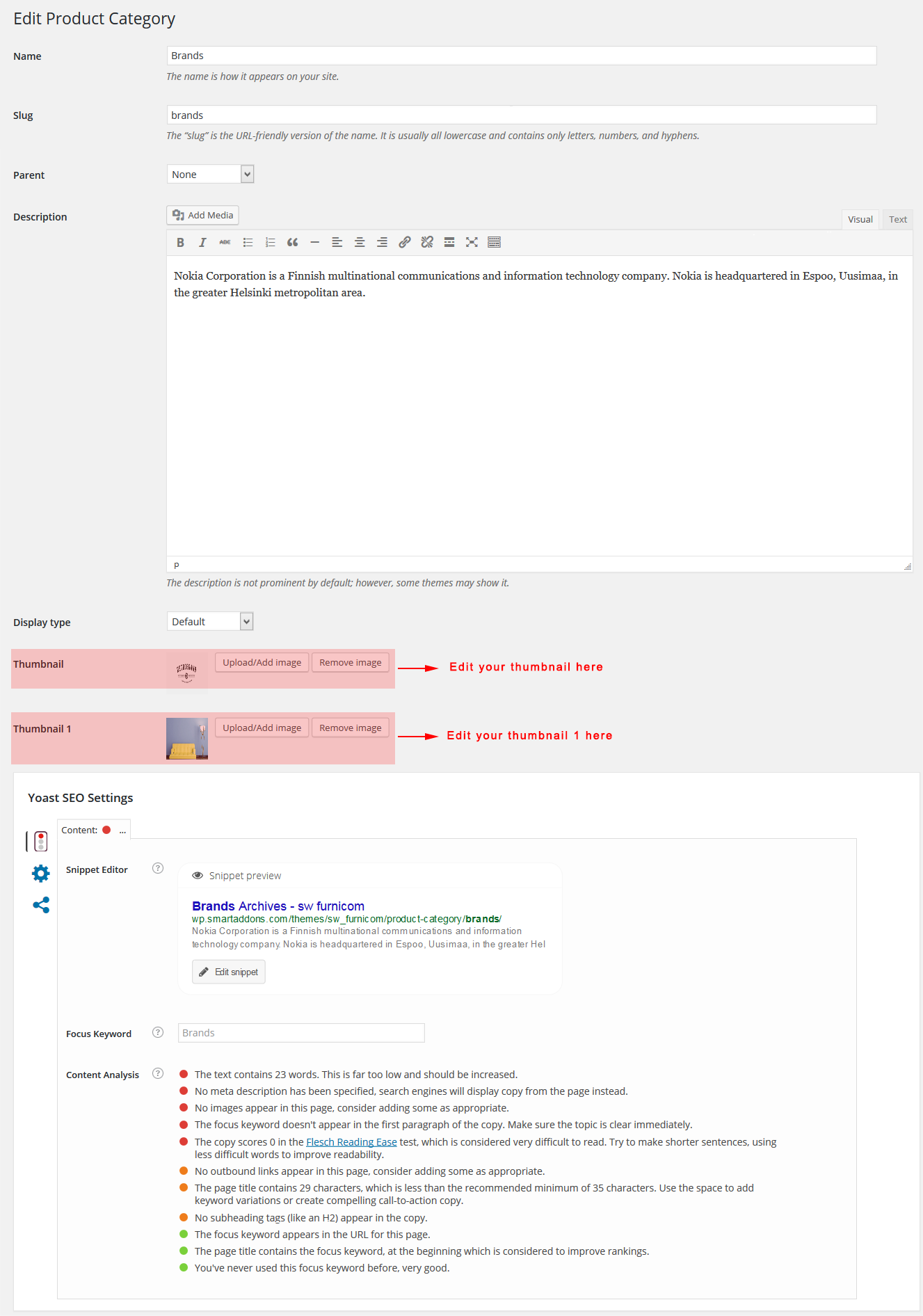Select the Content tab in Yoast settings
This screenshot has width=923, height=1316.
tap(94, 830)
